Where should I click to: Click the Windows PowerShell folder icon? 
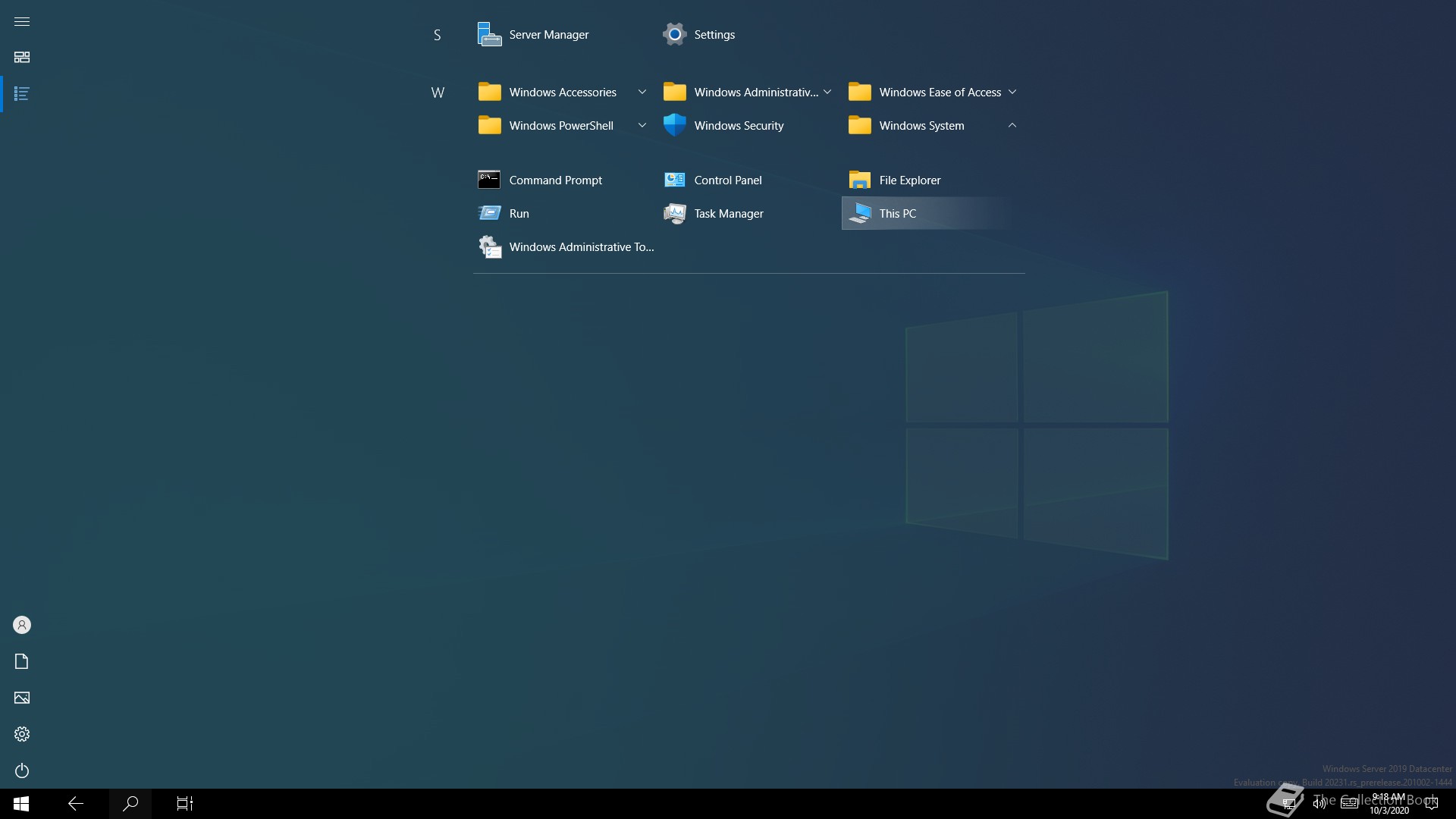point(489,125)
